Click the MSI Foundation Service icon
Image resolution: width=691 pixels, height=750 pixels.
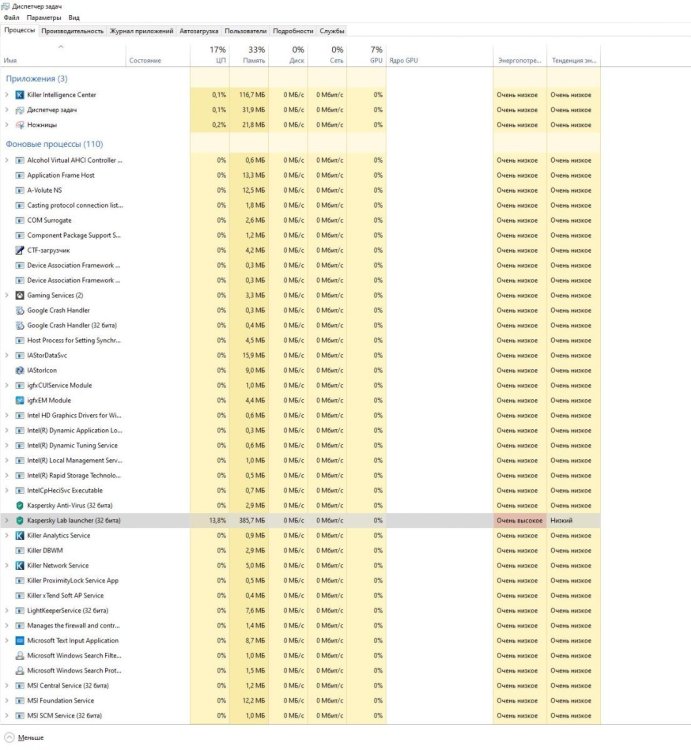[20, 701]
